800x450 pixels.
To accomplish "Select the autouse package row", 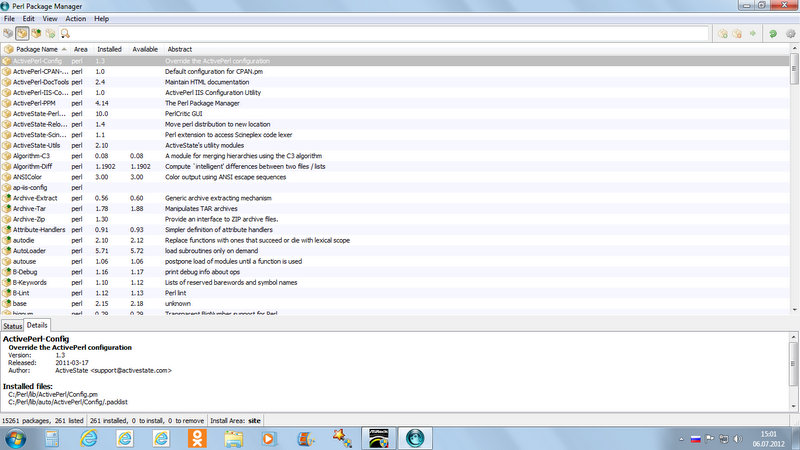I will [x=395, y=261].
